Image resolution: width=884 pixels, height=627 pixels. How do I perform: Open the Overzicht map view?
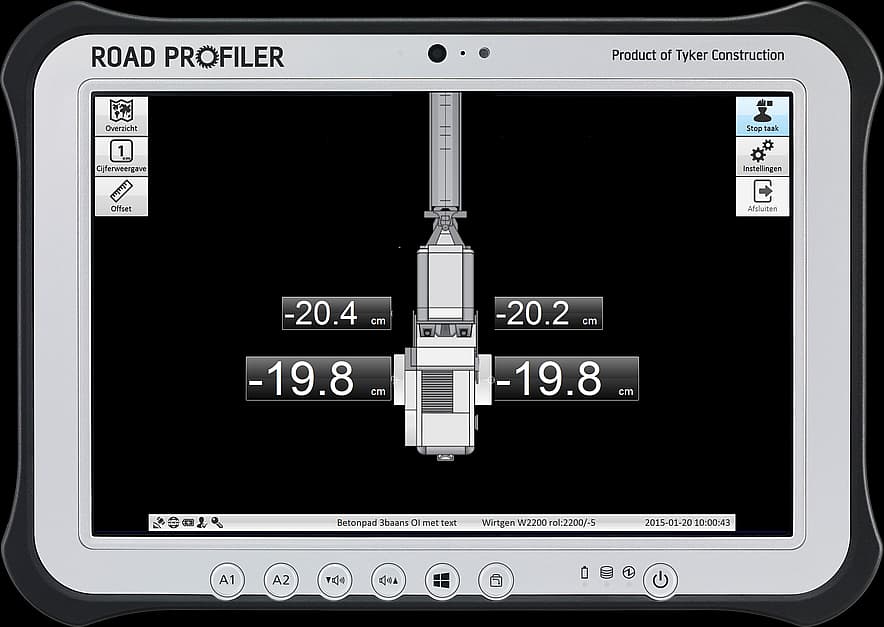[121, 116]
